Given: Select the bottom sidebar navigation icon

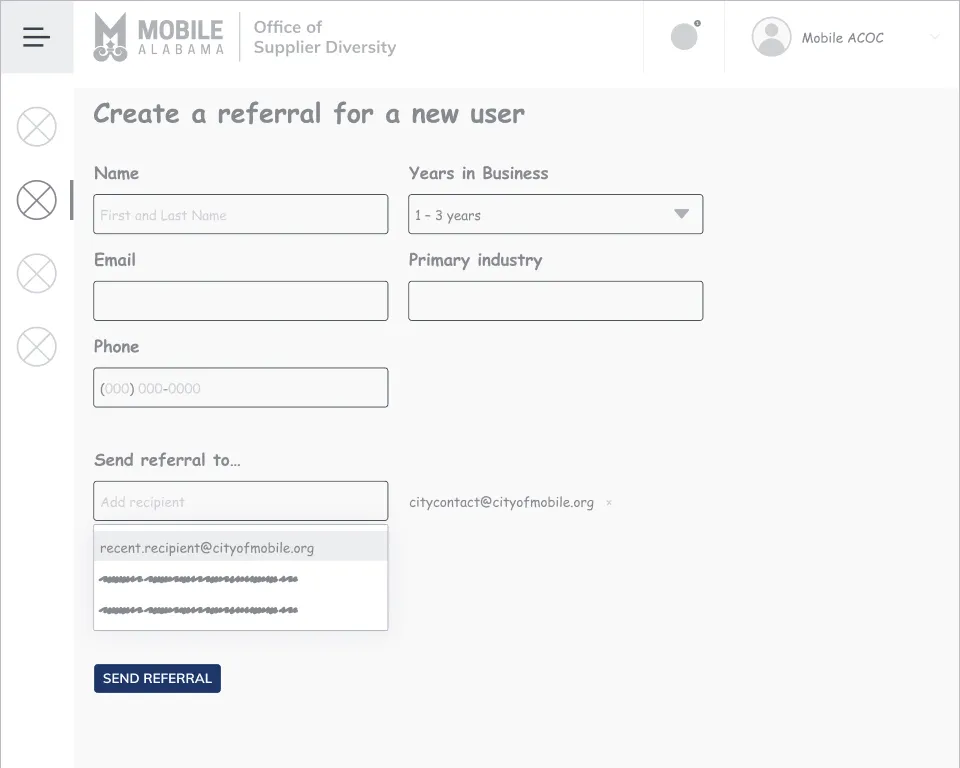Looking at the screenshot, I should [x=36, y=347].
